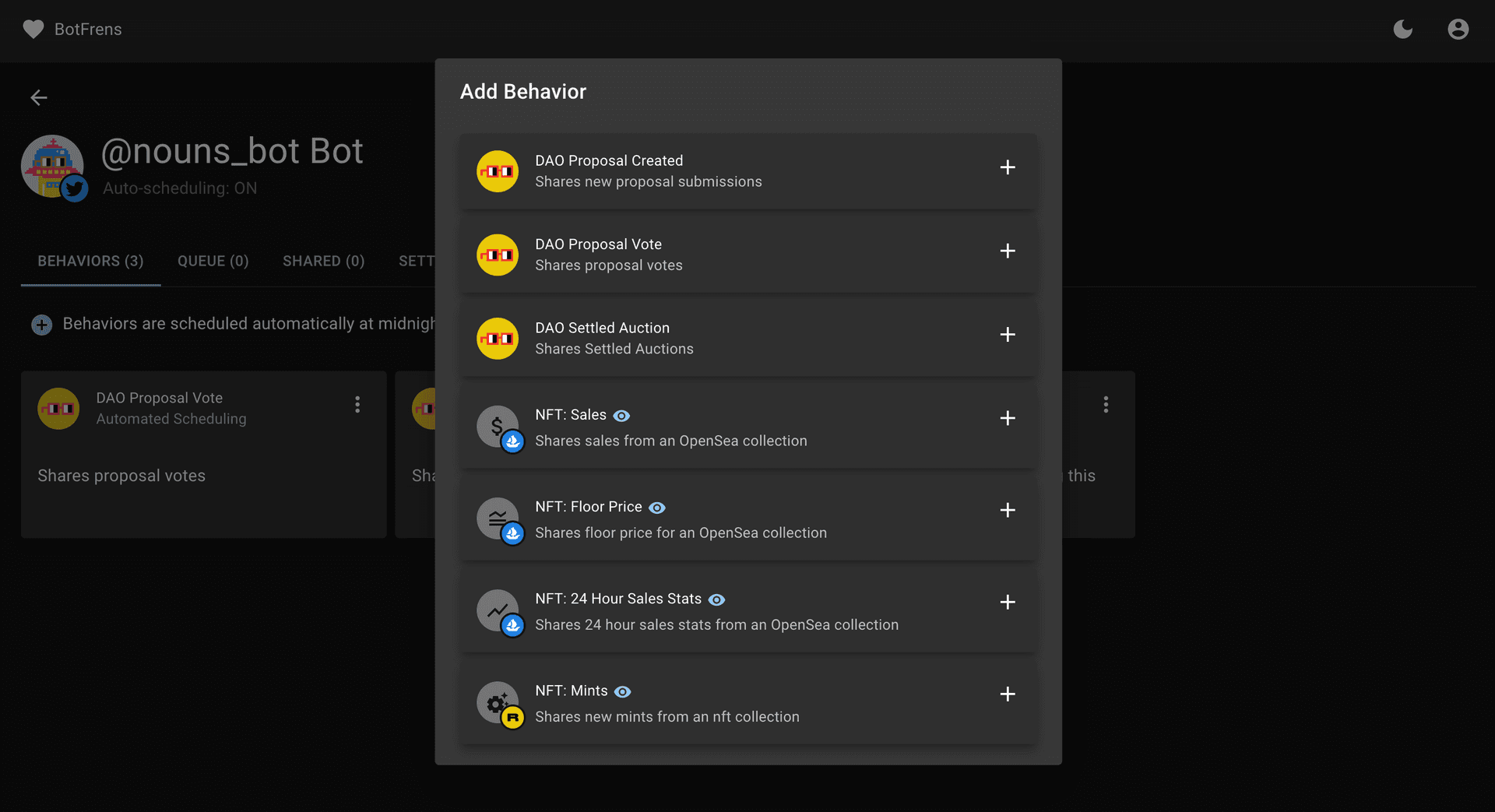Click eye icon beside NFT: Mints
The height and width of the screenshot is (812, 1495).
[x=622, y=691]
